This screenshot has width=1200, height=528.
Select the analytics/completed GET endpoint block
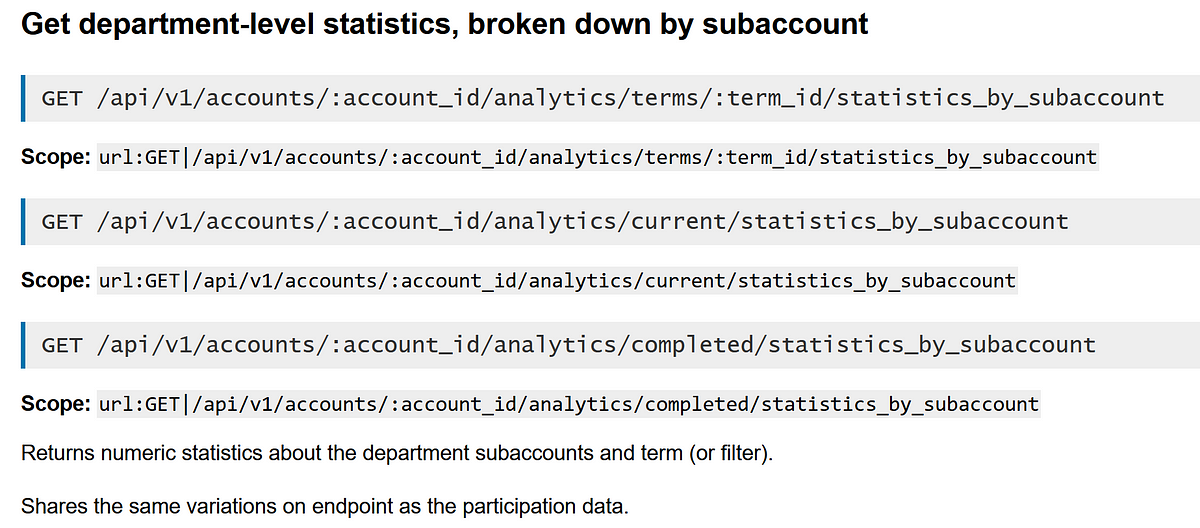610,345
